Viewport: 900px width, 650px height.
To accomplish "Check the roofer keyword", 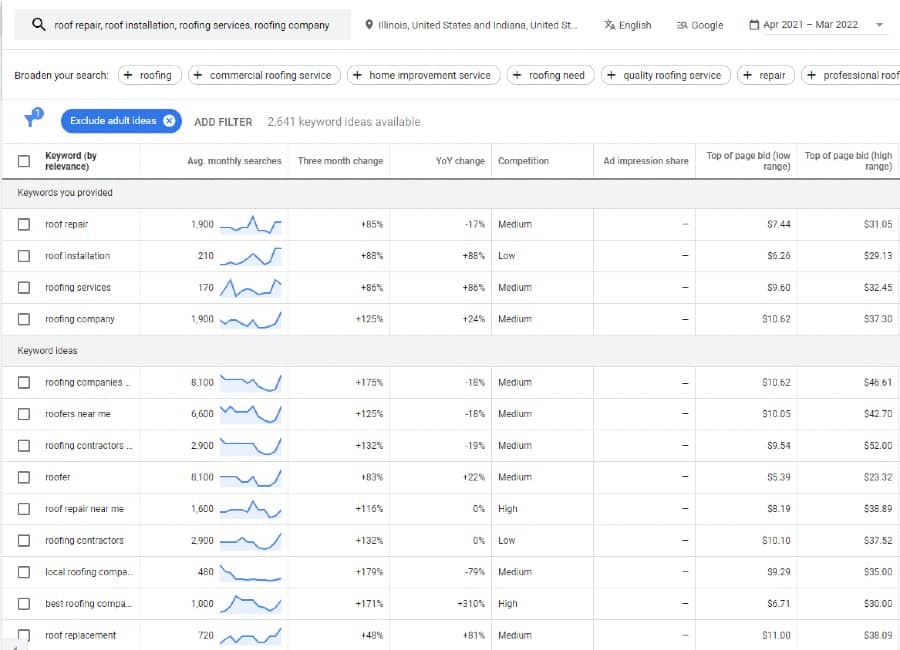I will [x=24, y=477].
